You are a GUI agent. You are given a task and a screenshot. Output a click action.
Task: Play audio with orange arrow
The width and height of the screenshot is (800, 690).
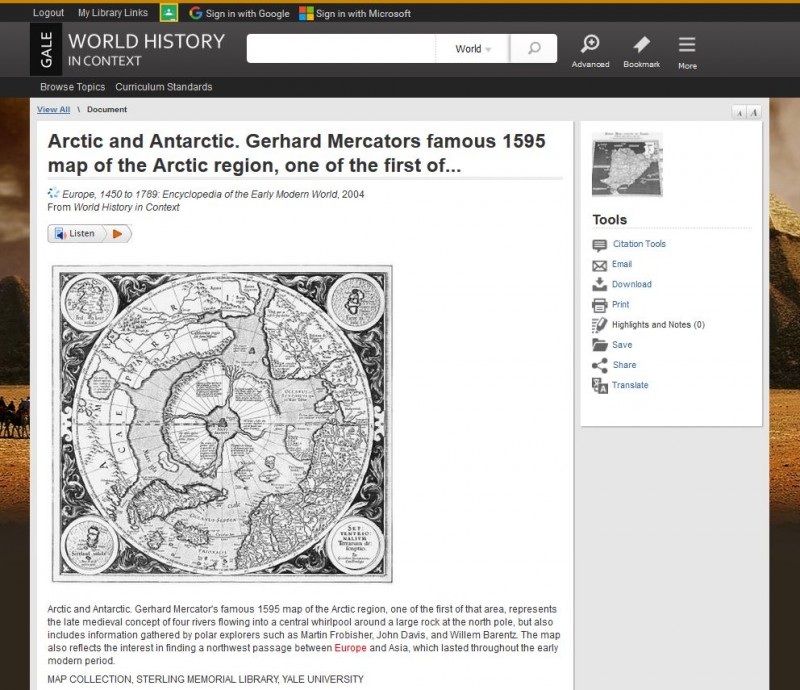[x=118, y=234]
